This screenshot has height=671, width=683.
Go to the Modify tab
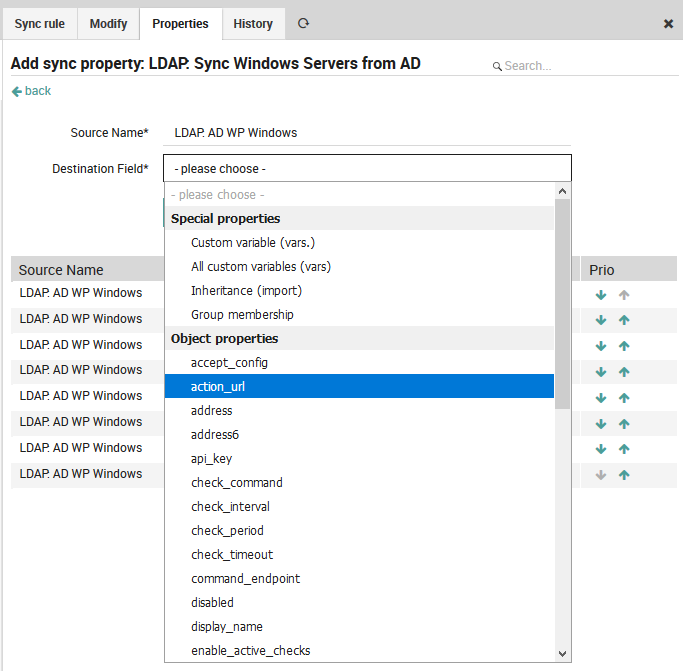pyautogui.click(x=108, y=23)
